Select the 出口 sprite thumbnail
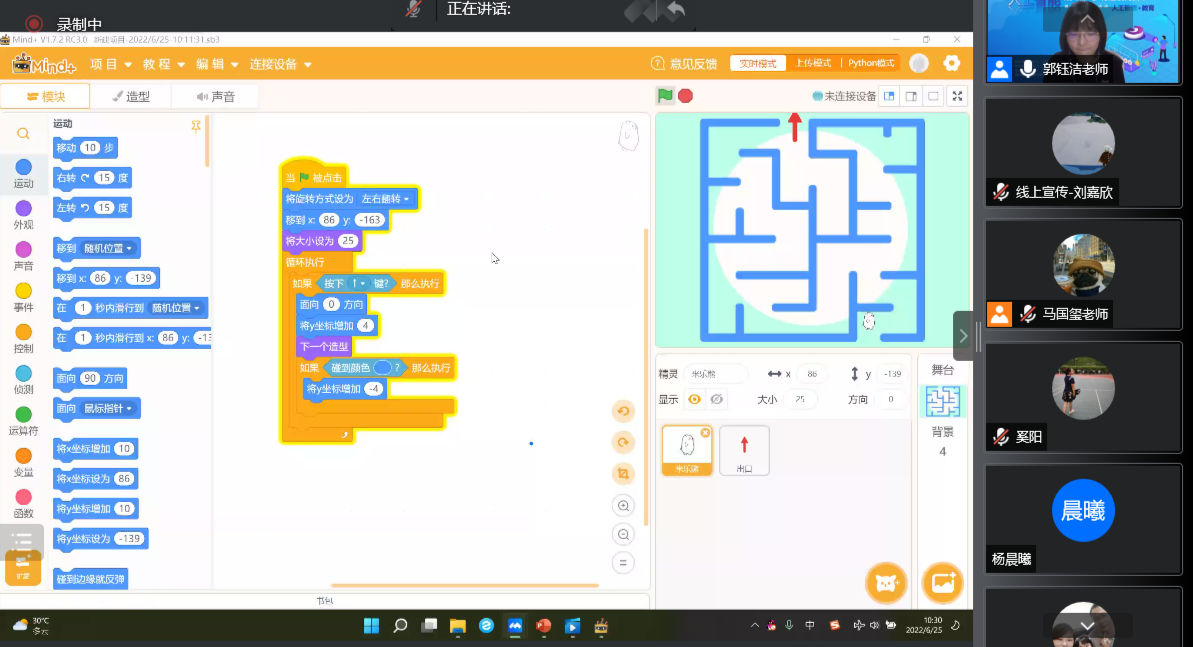 (x=744, y=449)
